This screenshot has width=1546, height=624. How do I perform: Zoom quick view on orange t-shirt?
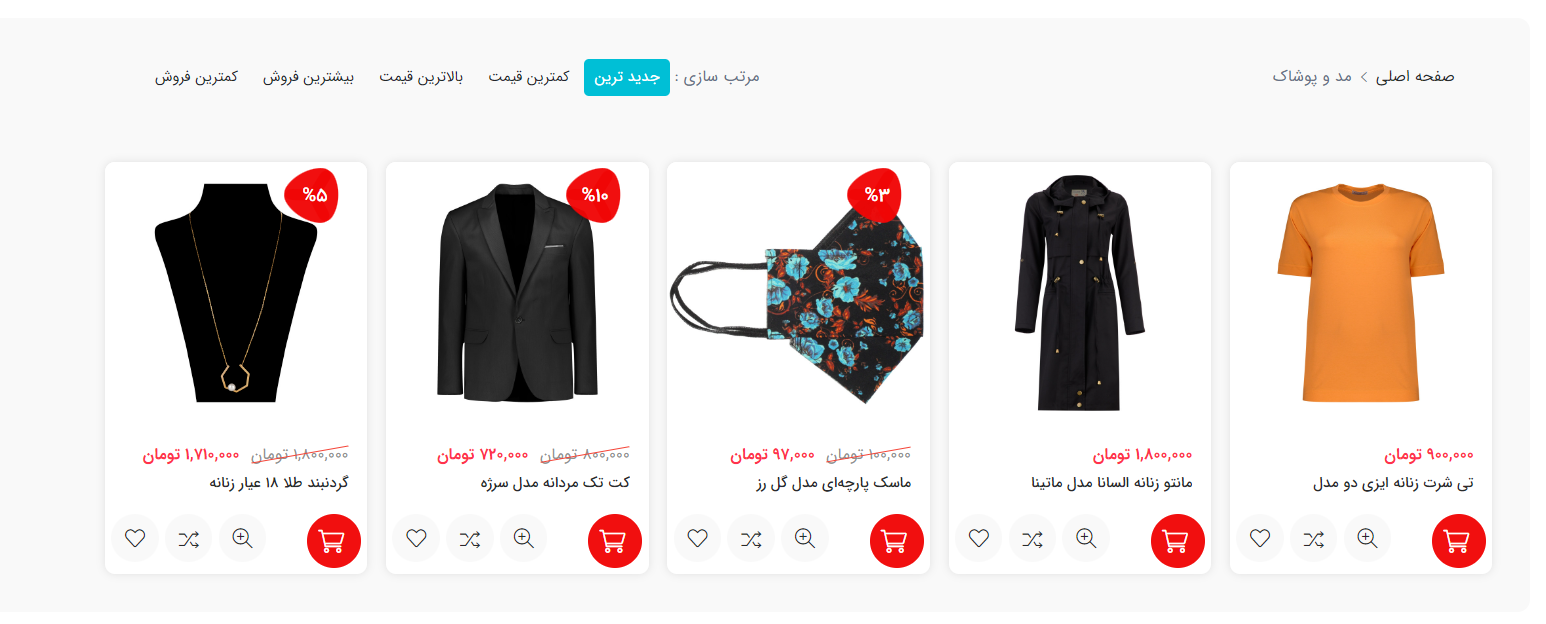(x=1367, y=539)
